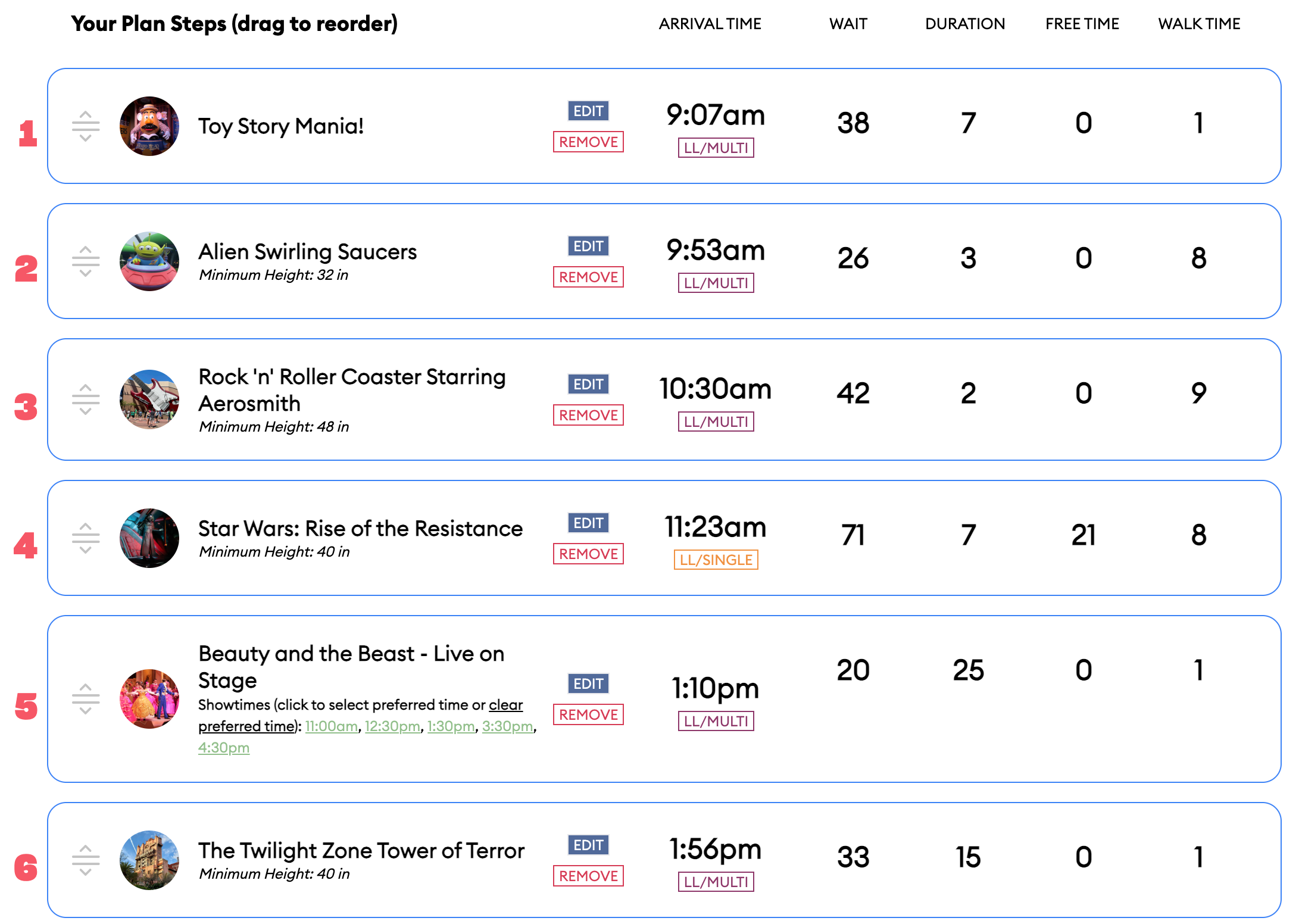Click clear preferred time link
This screenshot has height=924, width=1299.
[505, 706]
